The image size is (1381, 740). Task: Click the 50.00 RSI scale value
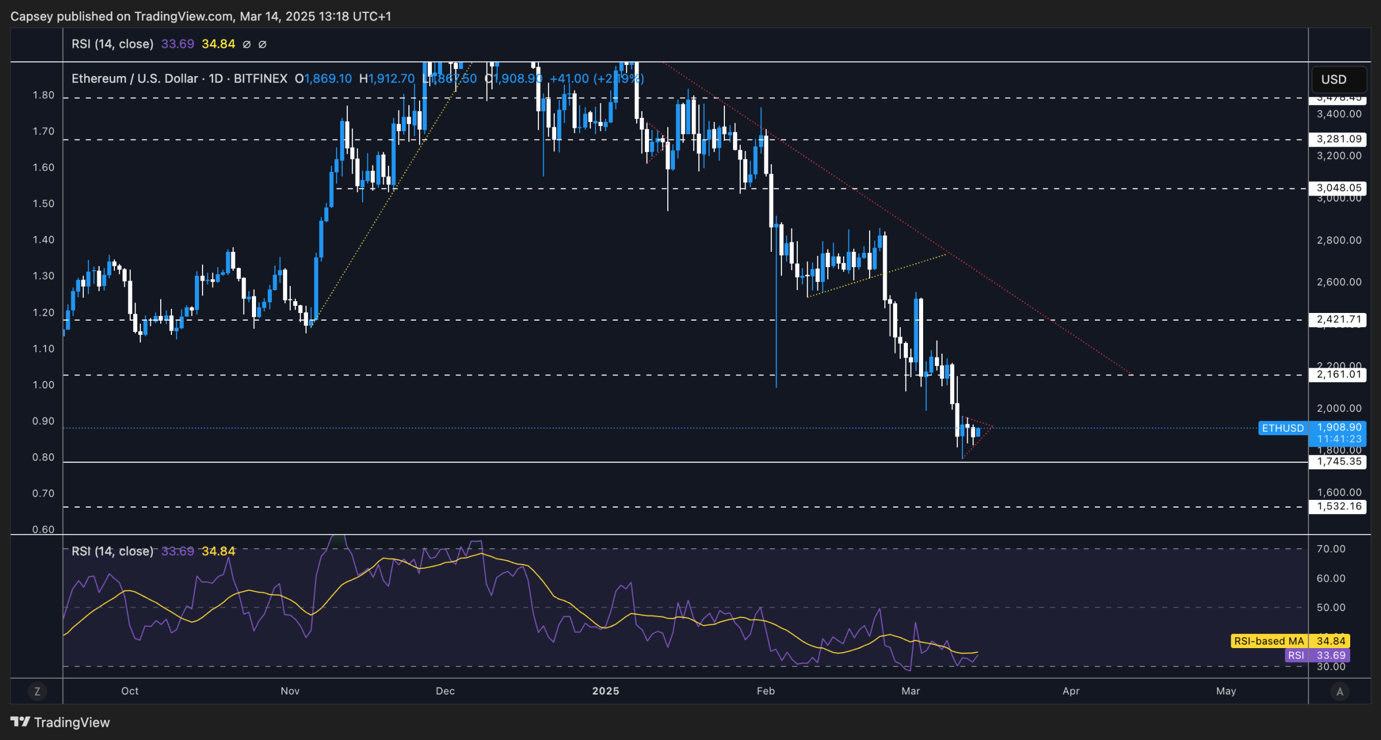1331,607
